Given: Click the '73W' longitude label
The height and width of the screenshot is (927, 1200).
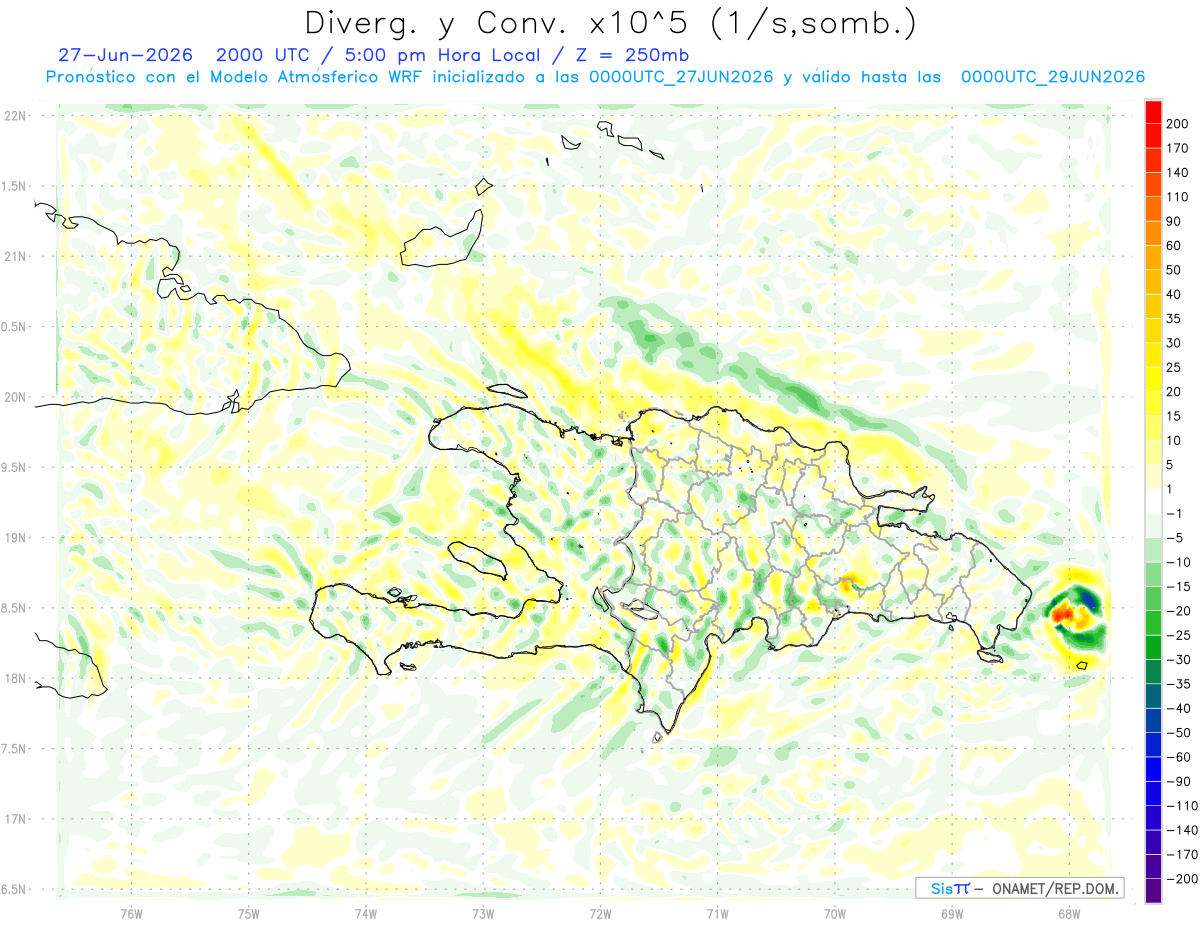Looking at the screenshot, I should pyautogui.click(x=482, y=913).
